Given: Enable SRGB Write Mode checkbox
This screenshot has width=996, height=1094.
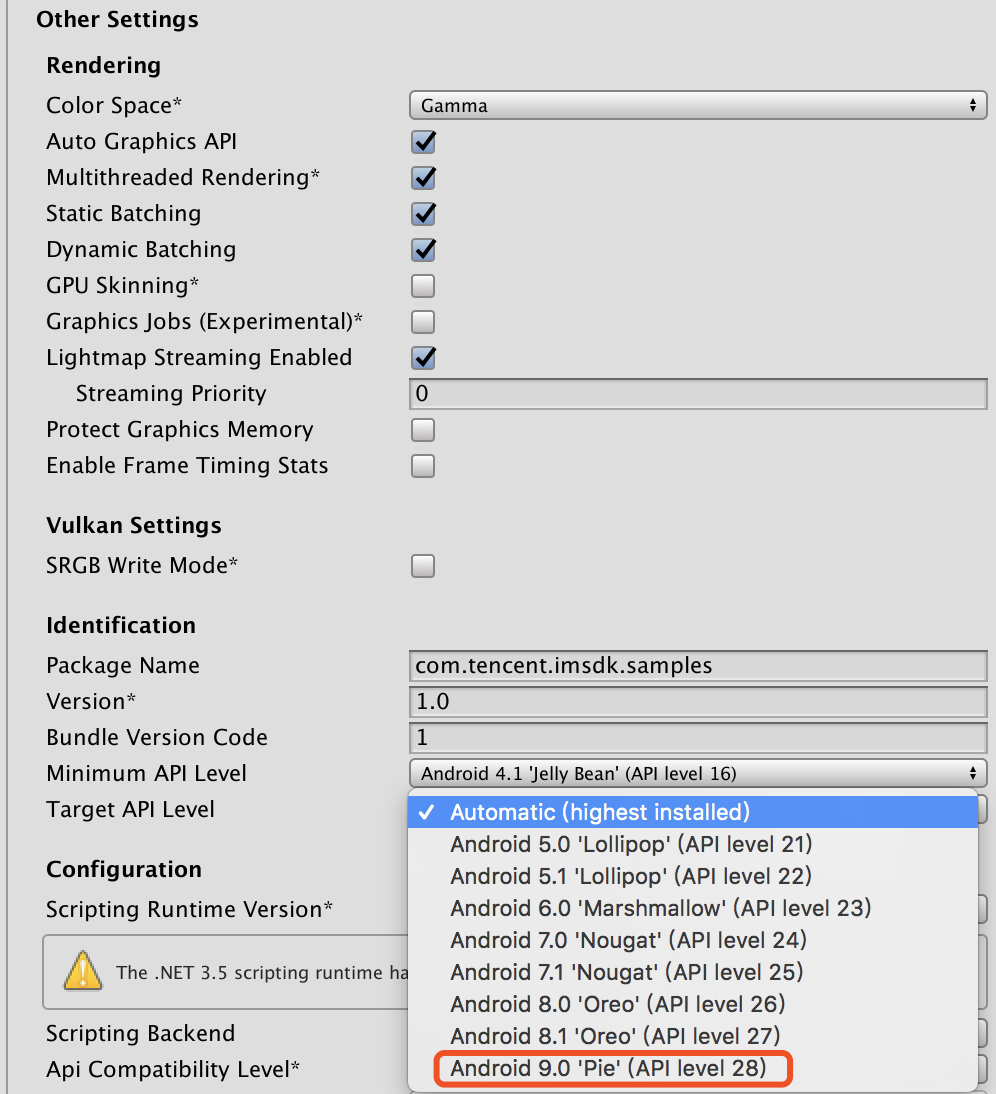Looking at the screenshot, I should tap(423, 566).
